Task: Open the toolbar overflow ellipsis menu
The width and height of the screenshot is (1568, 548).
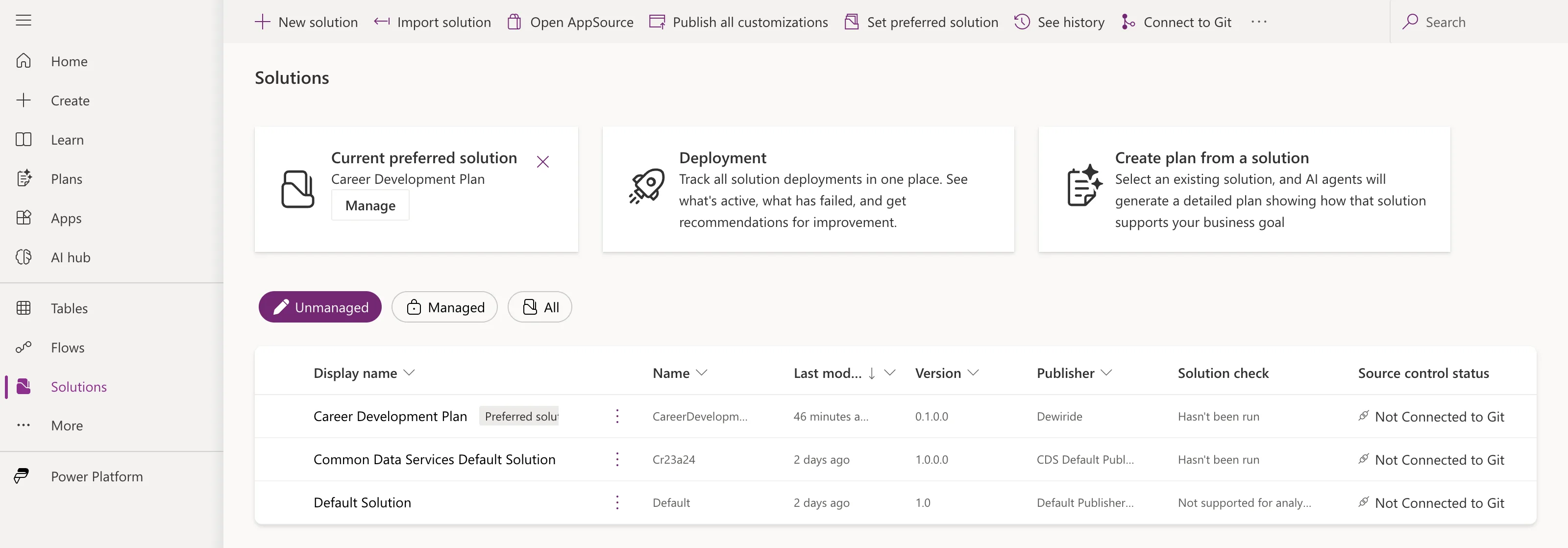Action: pyautogui.click(x=1259, y=22)
